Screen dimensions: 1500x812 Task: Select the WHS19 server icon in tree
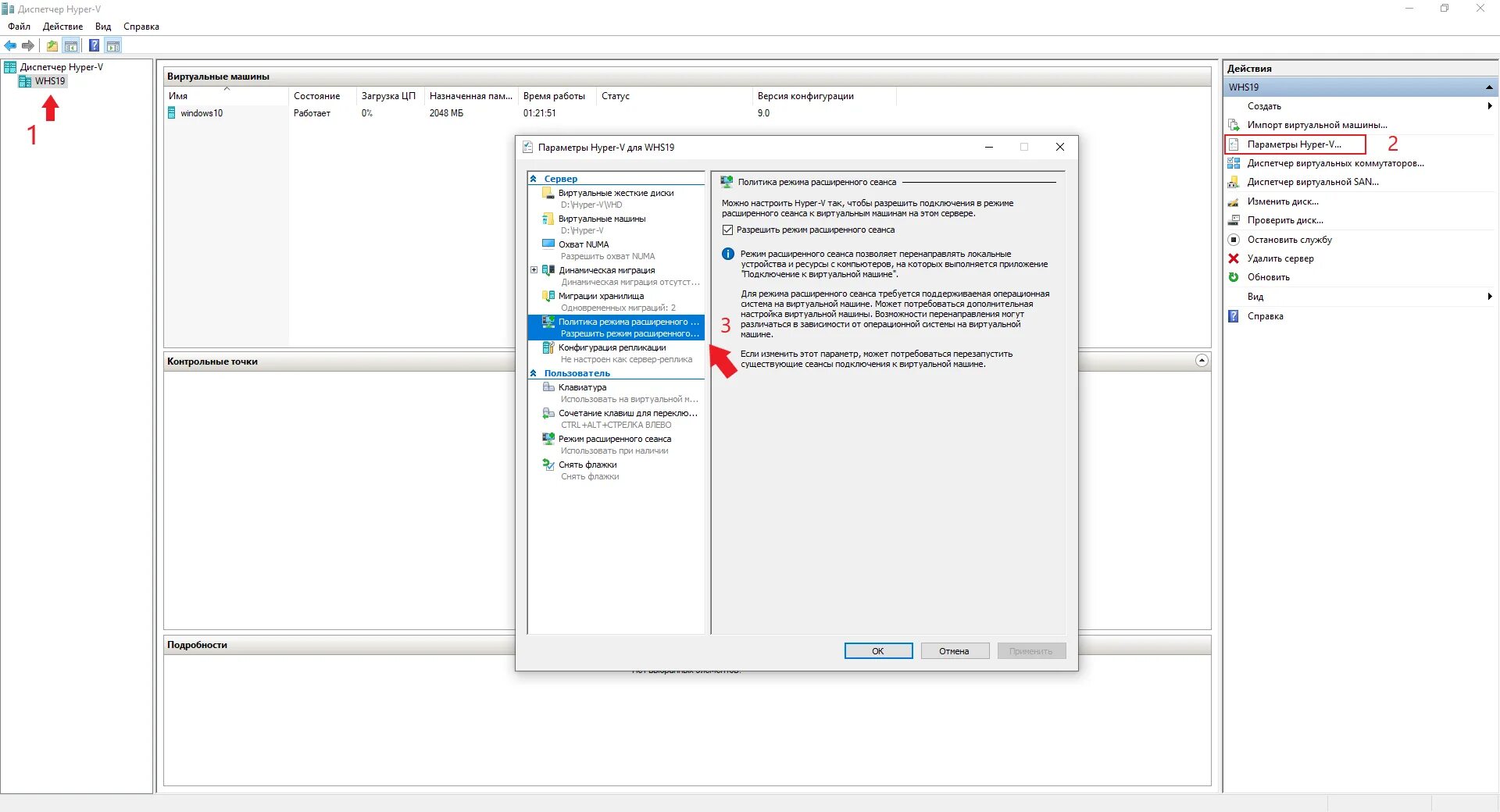[25, 81]
